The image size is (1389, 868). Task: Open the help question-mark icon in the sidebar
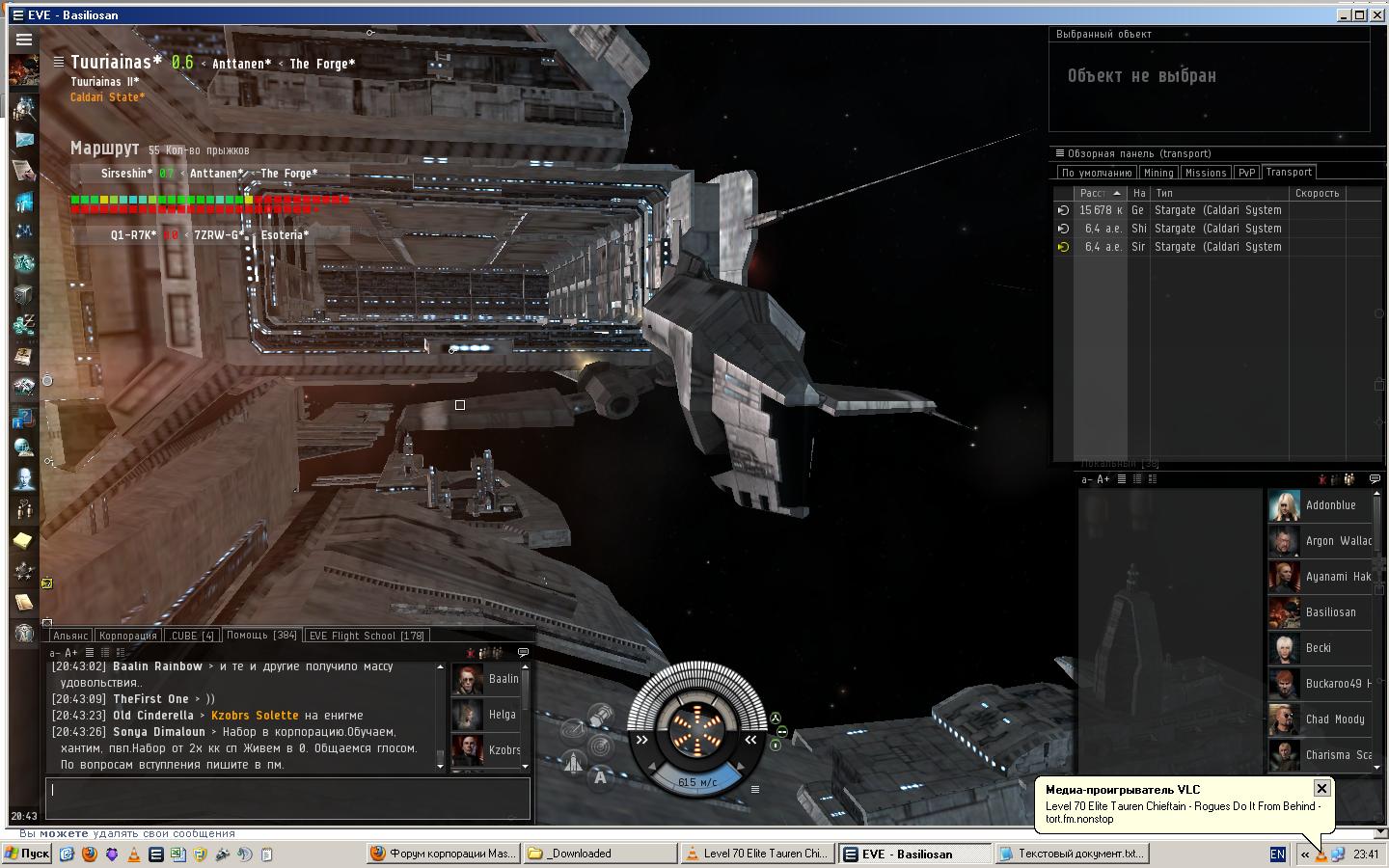click(x=24, y=419)
